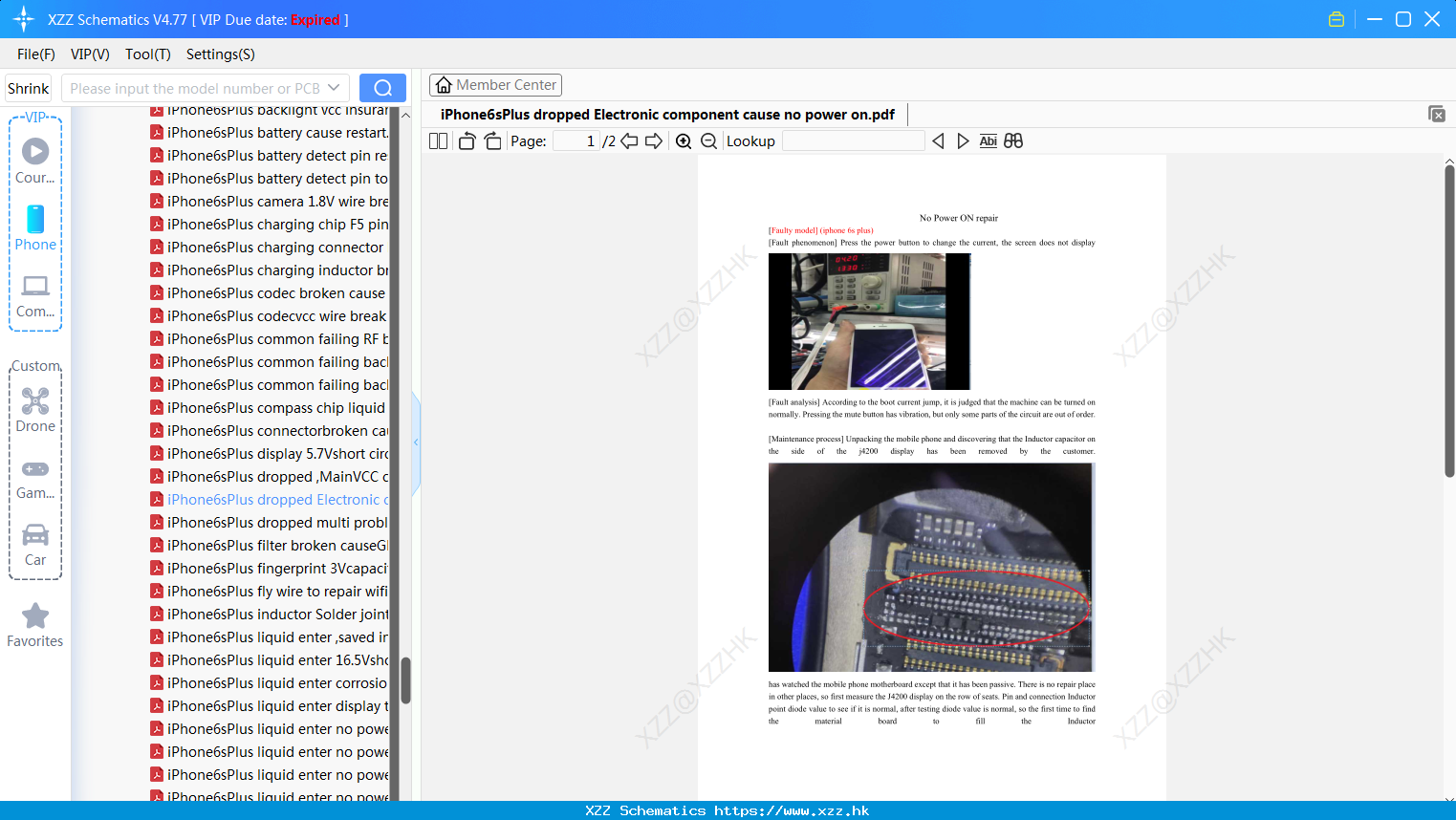Select the iPhone6sPlus dropped Electronic component tab
The height and width of the screenshot is (820, 1456).
pos(667,115)
